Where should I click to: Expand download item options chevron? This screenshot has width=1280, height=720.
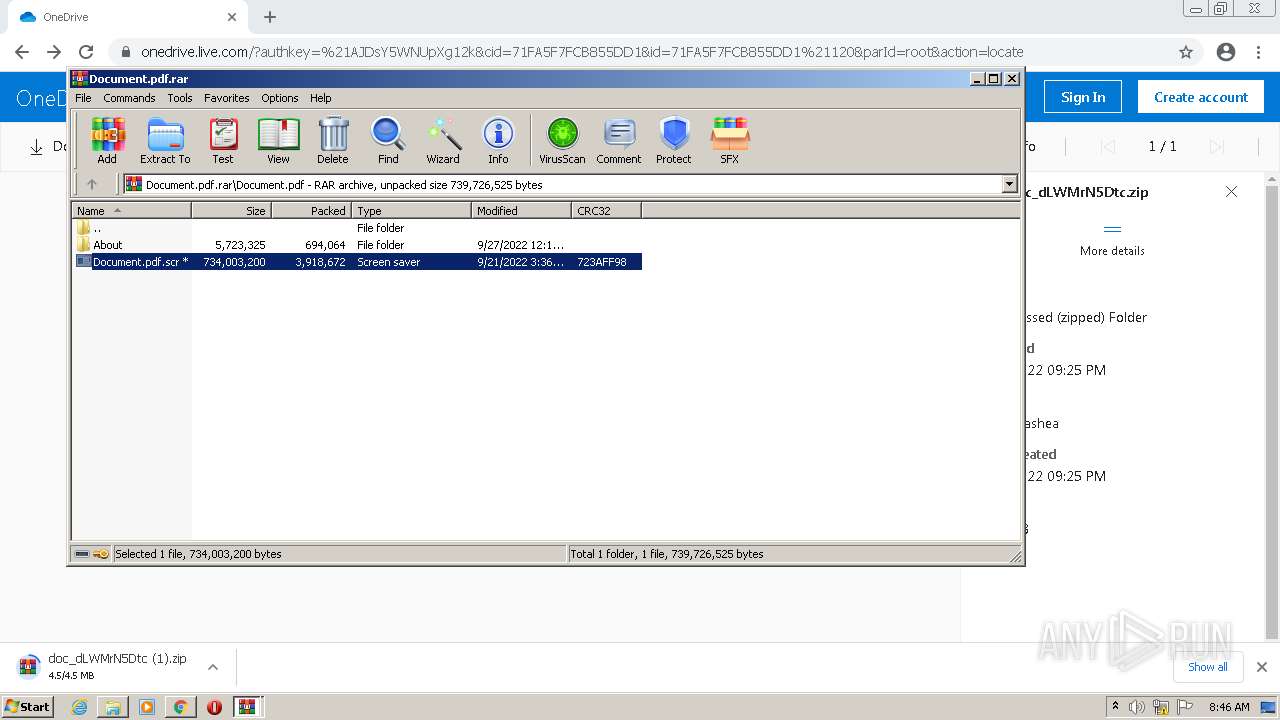click(x=212, y=667)
